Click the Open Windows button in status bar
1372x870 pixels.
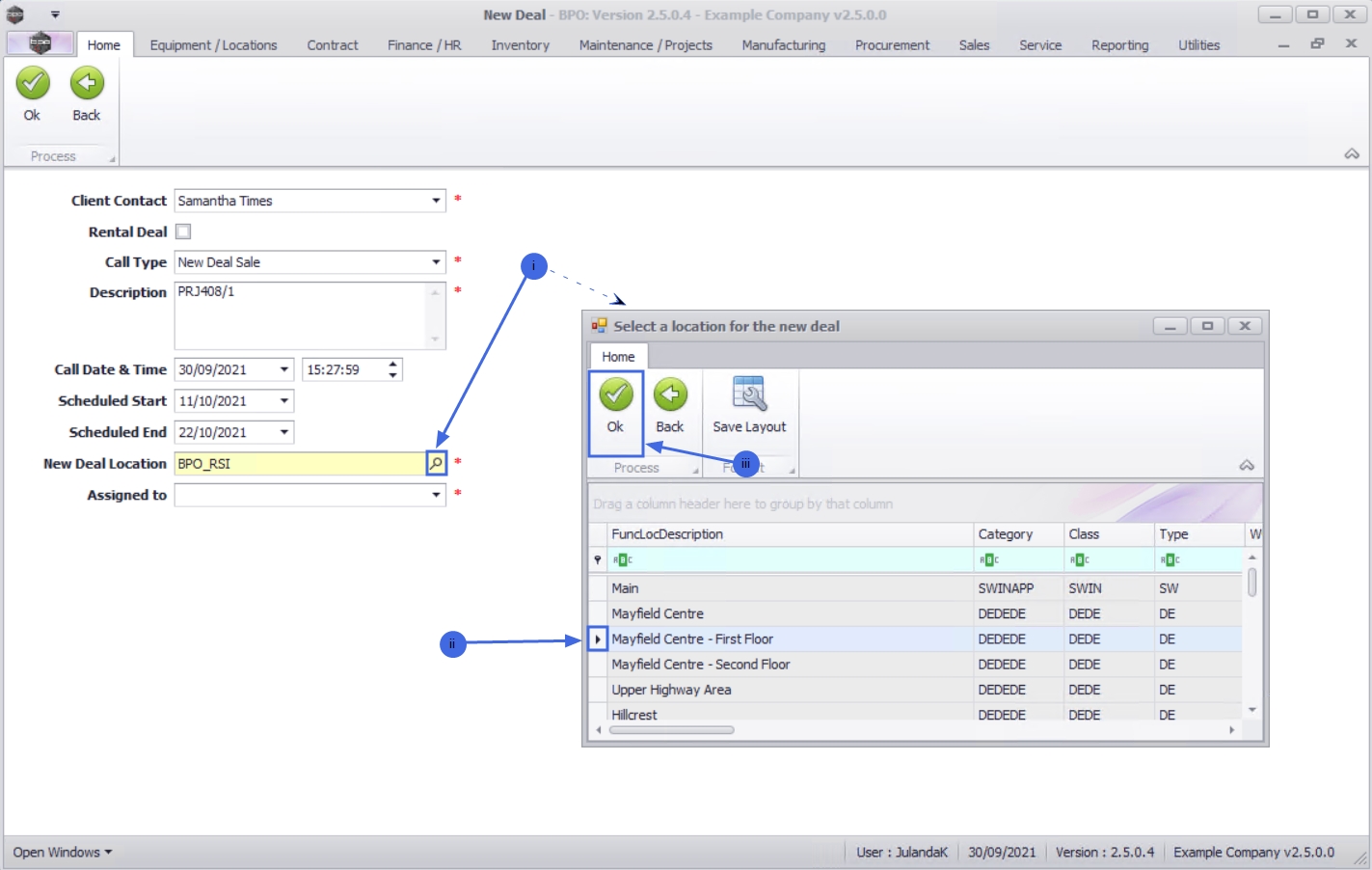(63, 853)
